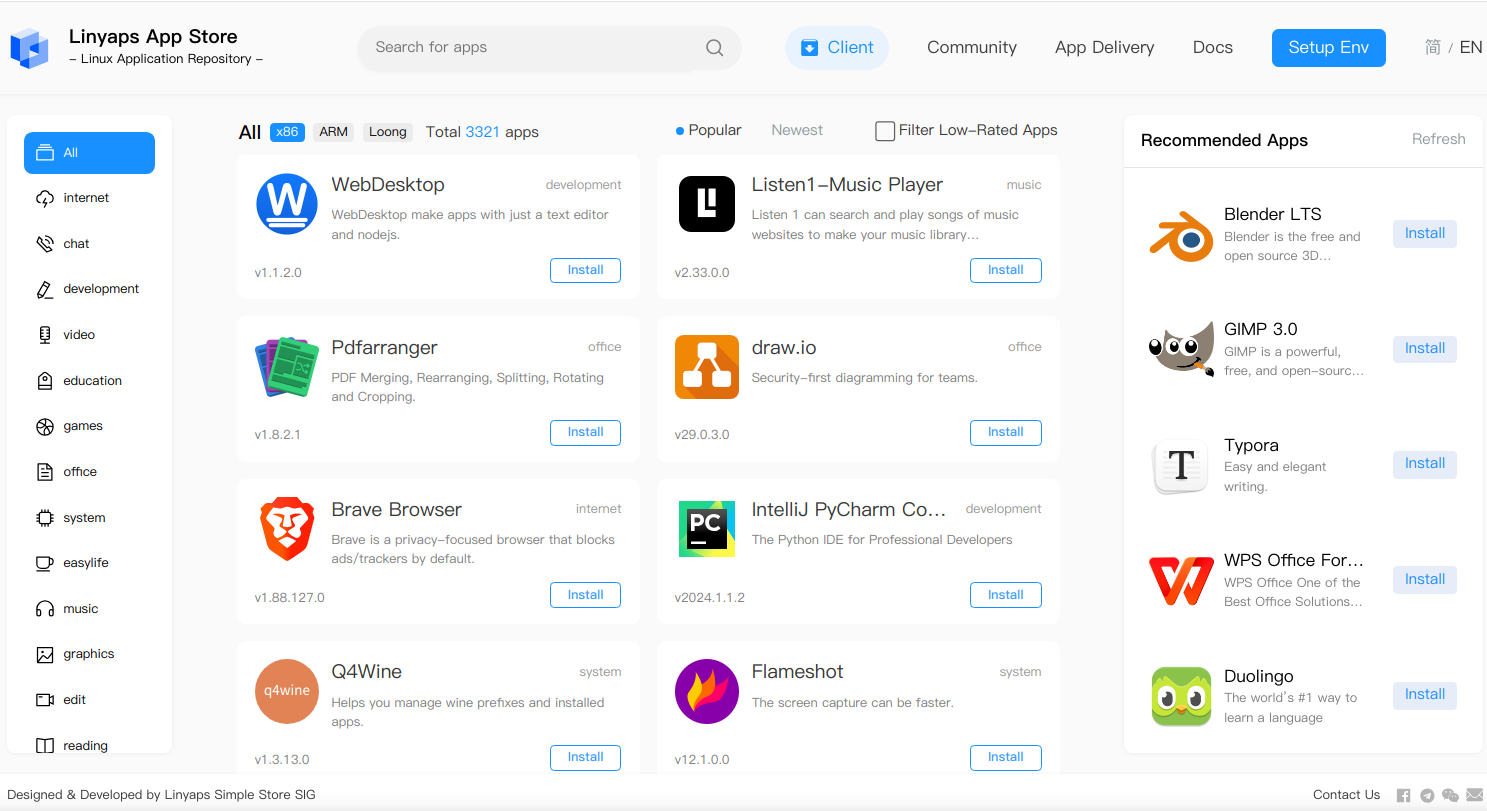Select the games category icon
This screenshot has width=1487, height=811.
46,426
